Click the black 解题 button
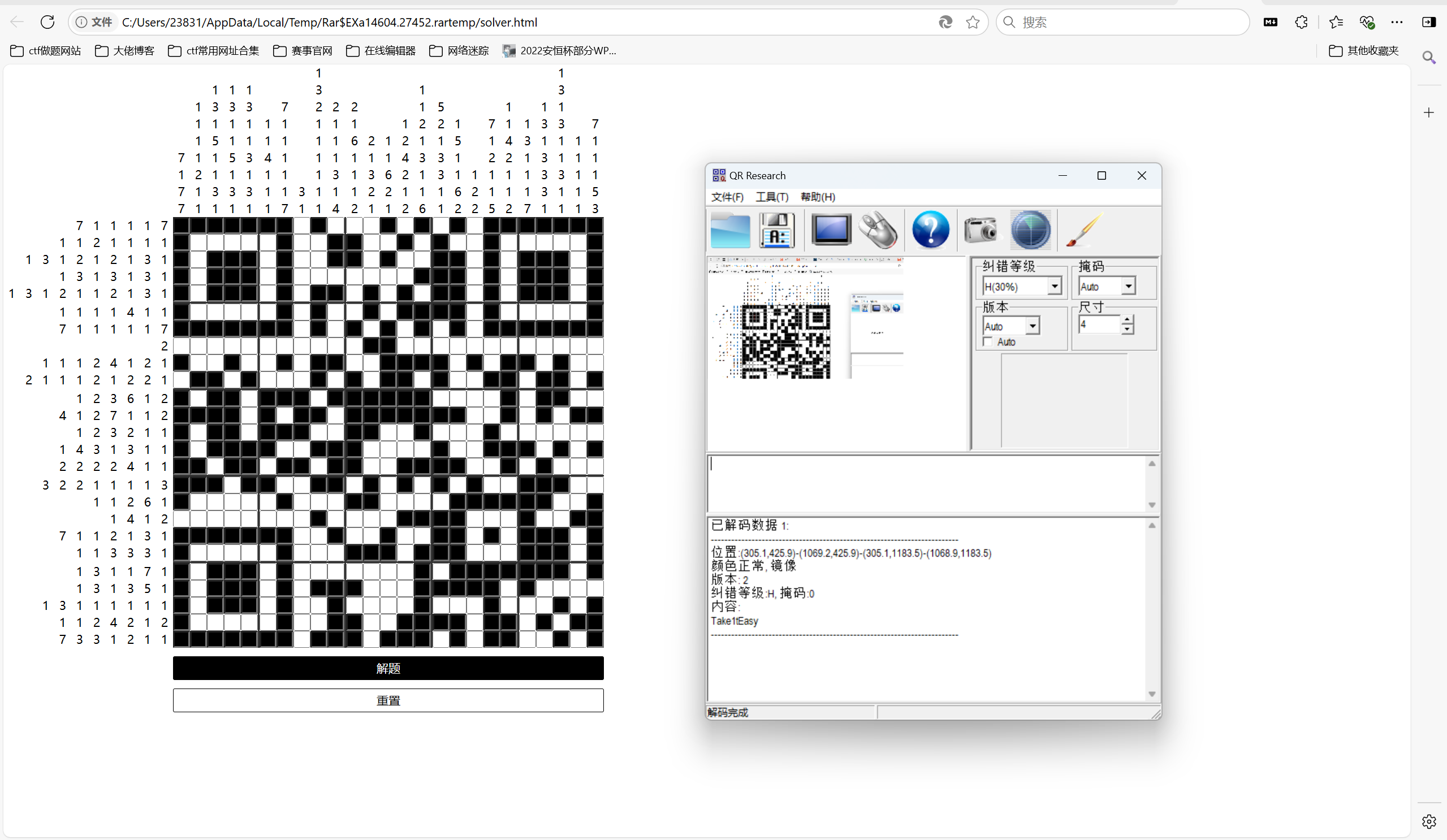 (388, 668)
